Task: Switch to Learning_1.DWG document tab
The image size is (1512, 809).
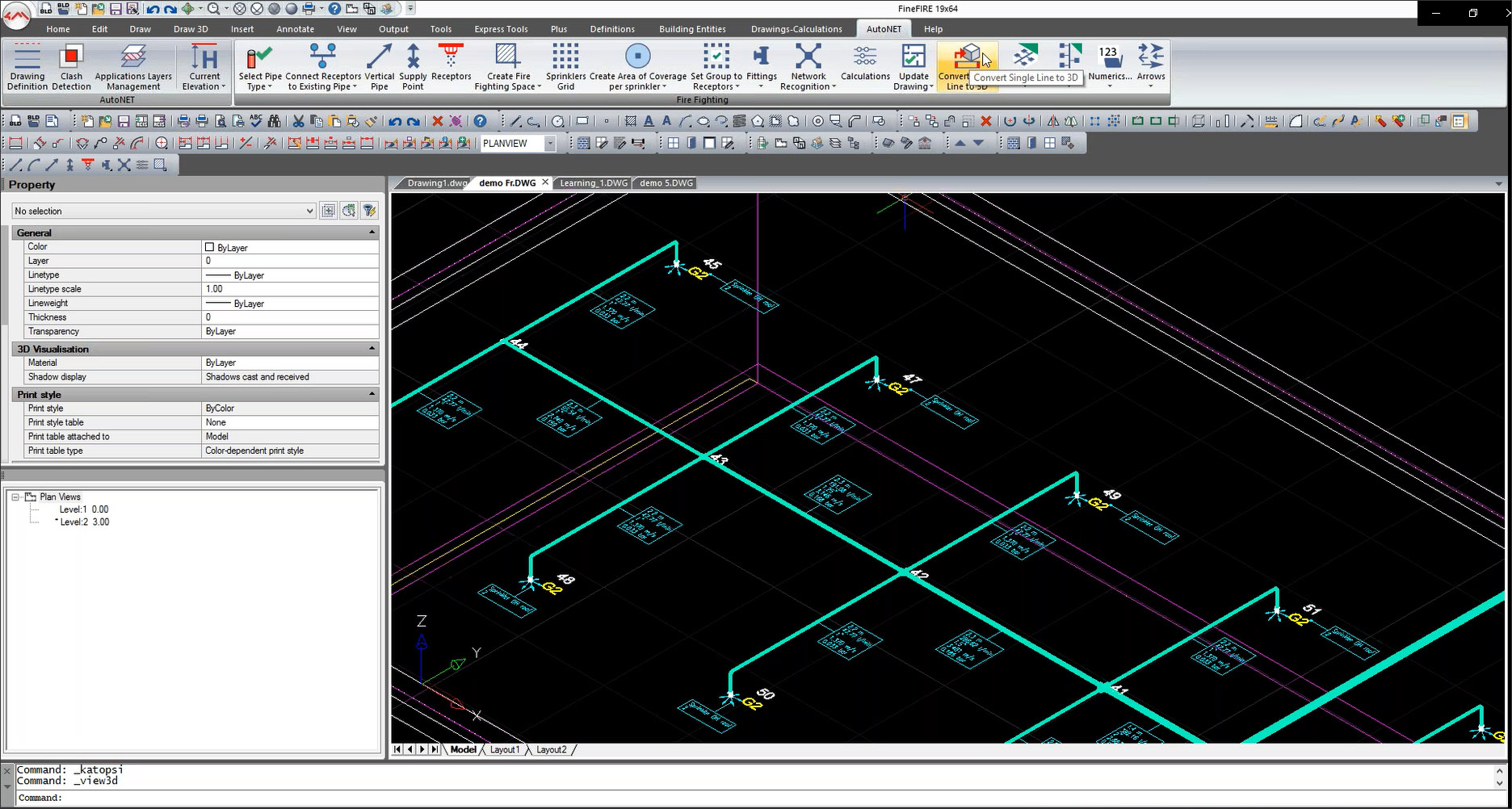Action: coord(594,183)
